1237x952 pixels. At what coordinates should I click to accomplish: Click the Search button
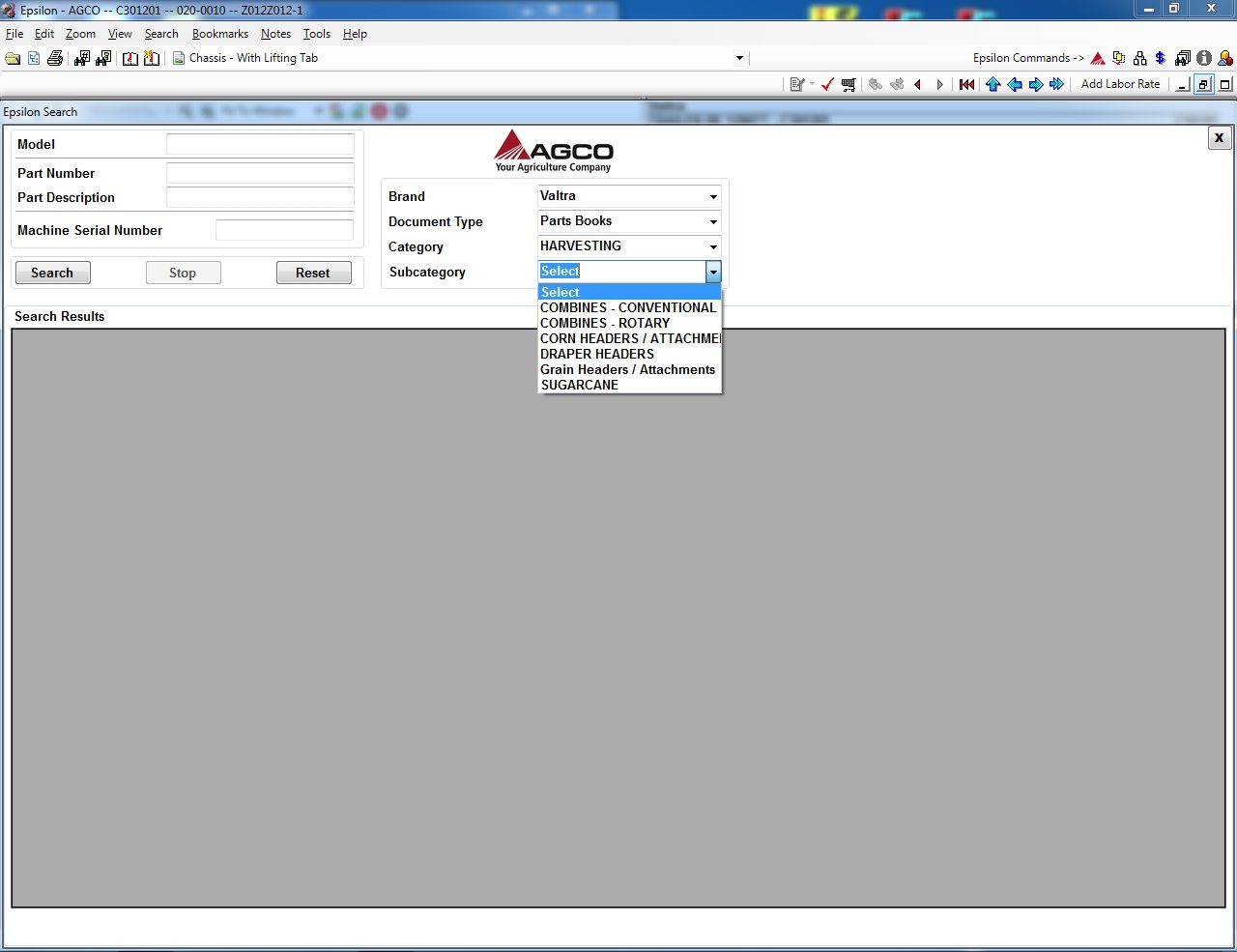(52, 273)
